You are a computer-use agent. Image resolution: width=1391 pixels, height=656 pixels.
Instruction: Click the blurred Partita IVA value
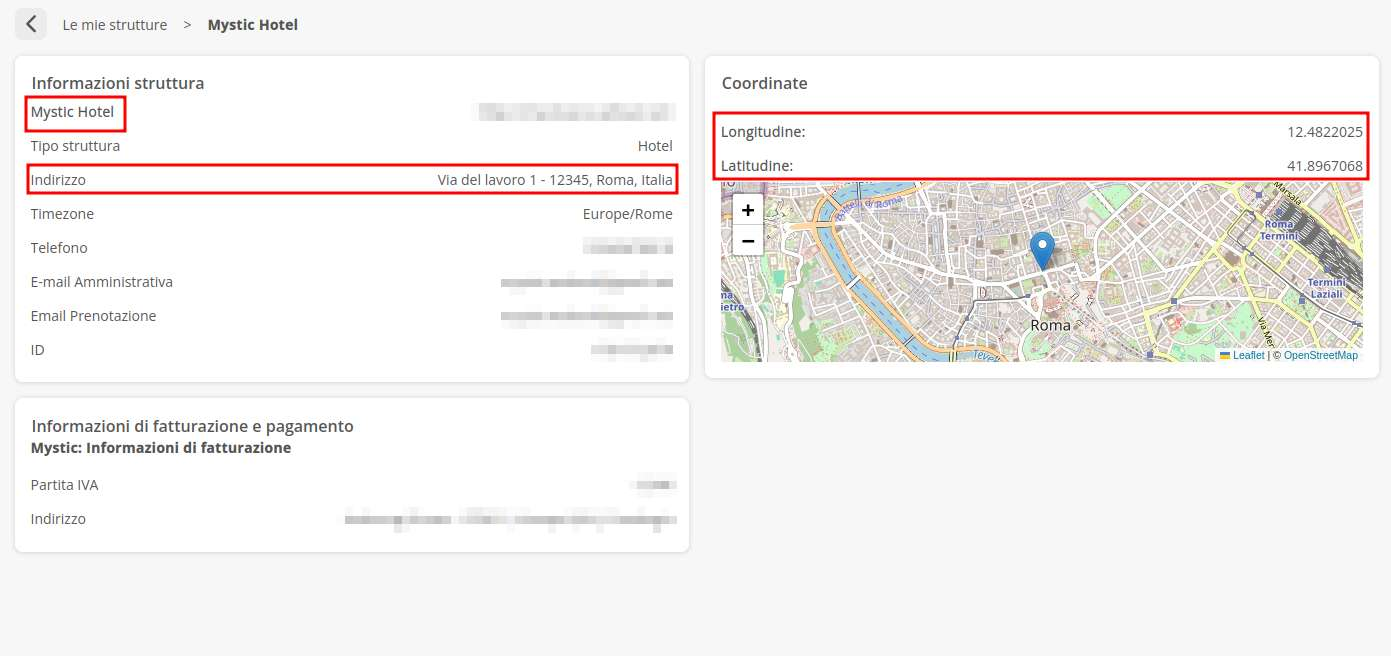(x=656, y=485)
